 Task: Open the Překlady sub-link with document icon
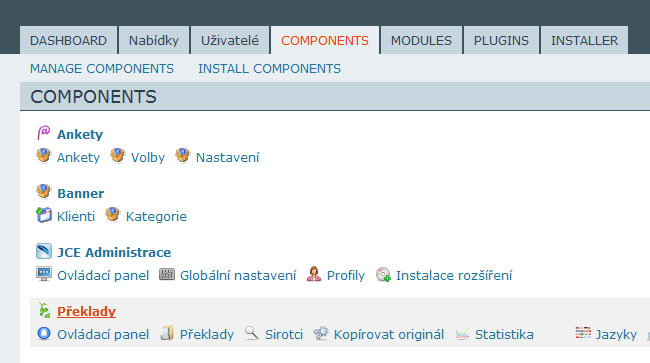pos(207,334)
